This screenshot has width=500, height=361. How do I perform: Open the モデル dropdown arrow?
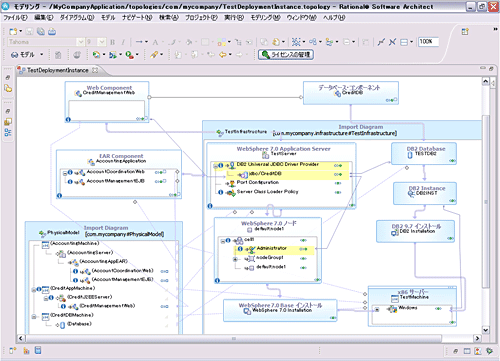42,55
